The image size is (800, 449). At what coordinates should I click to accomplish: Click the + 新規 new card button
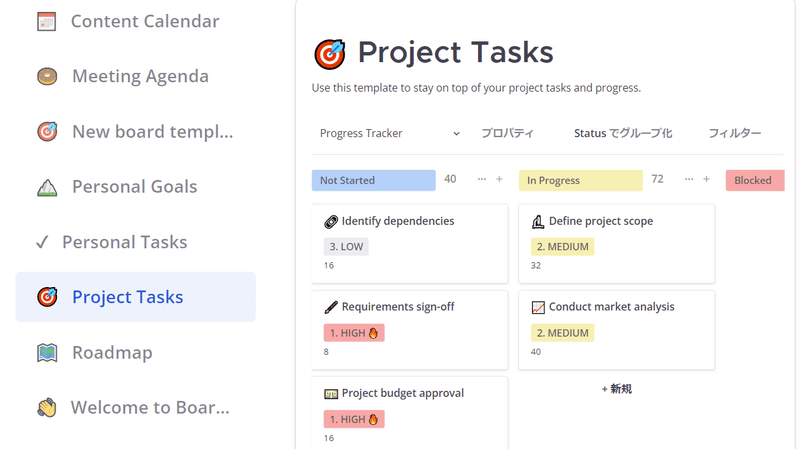(x=616, y=389)
